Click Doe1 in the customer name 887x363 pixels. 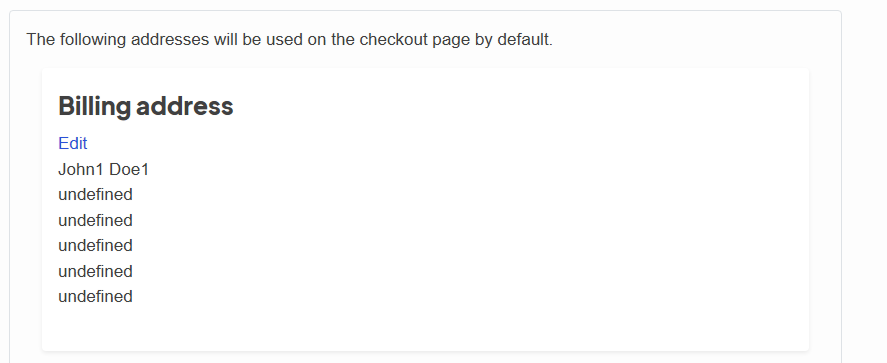coord(129,169)
